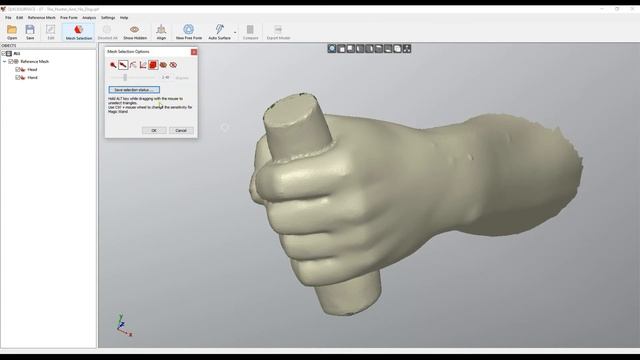This screenshot has height=360, width=640.
Task: Run the Auto Surface tool
Action: (x=220, y=32)
